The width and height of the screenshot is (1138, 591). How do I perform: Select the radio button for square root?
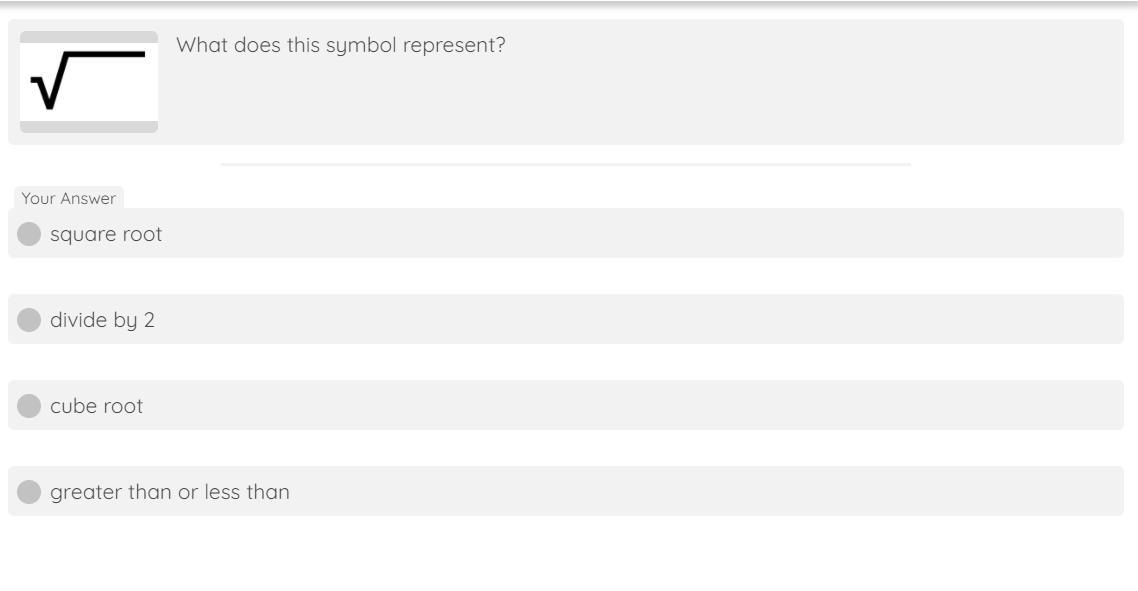click(32, 234)
